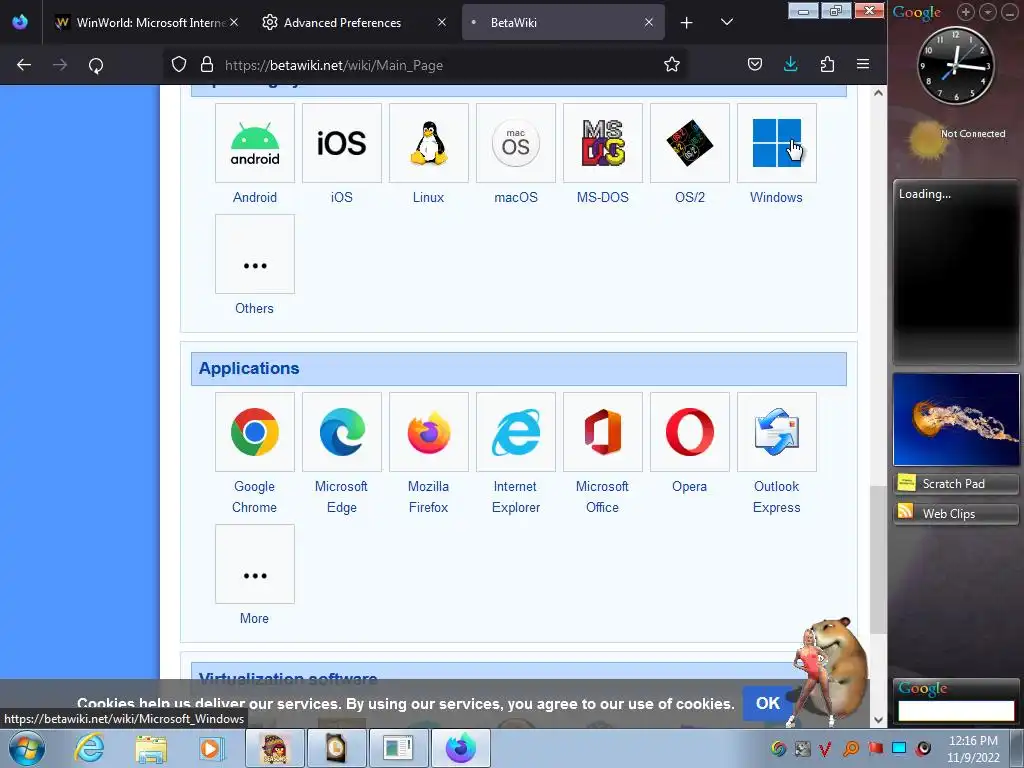
Task: Open the OS/2 logo icon
Action: click(x=690, y=143)
